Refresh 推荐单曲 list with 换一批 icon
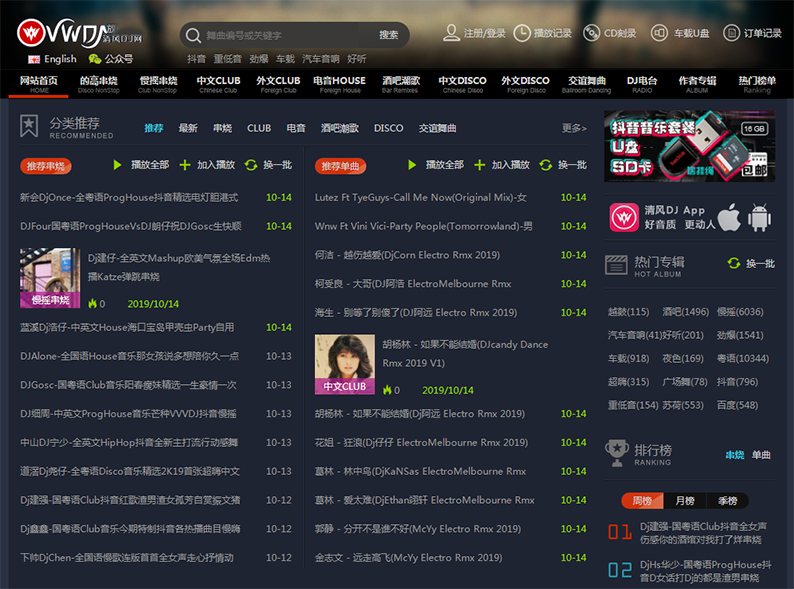This screenshot has width=794, height=589. 545,165
